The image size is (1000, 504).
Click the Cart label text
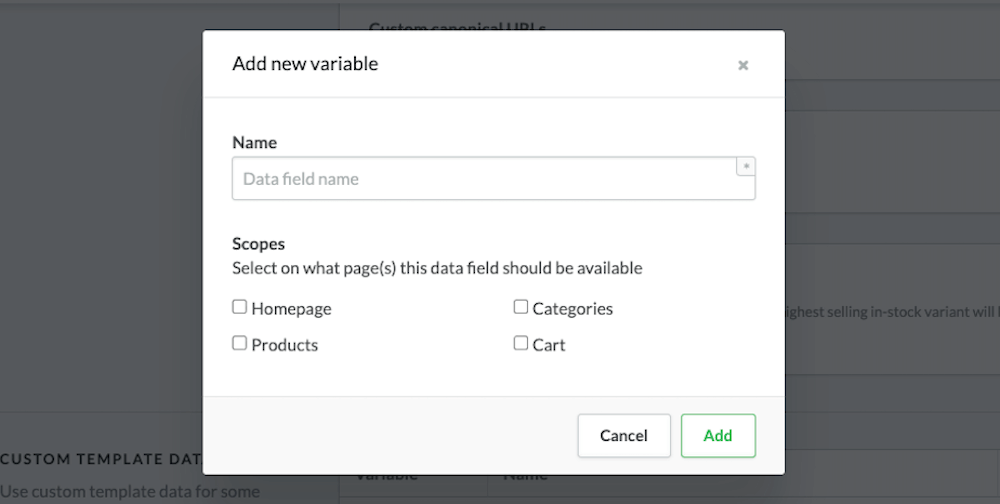click(x=548, y=345)
